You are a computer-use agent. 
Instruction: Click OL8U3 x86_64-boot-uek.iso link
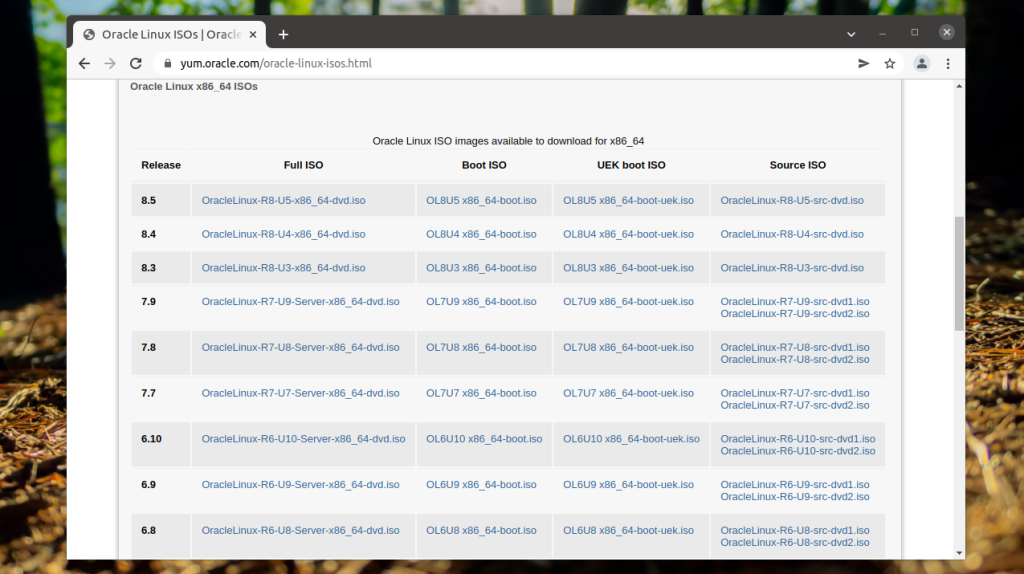[628, 268]
